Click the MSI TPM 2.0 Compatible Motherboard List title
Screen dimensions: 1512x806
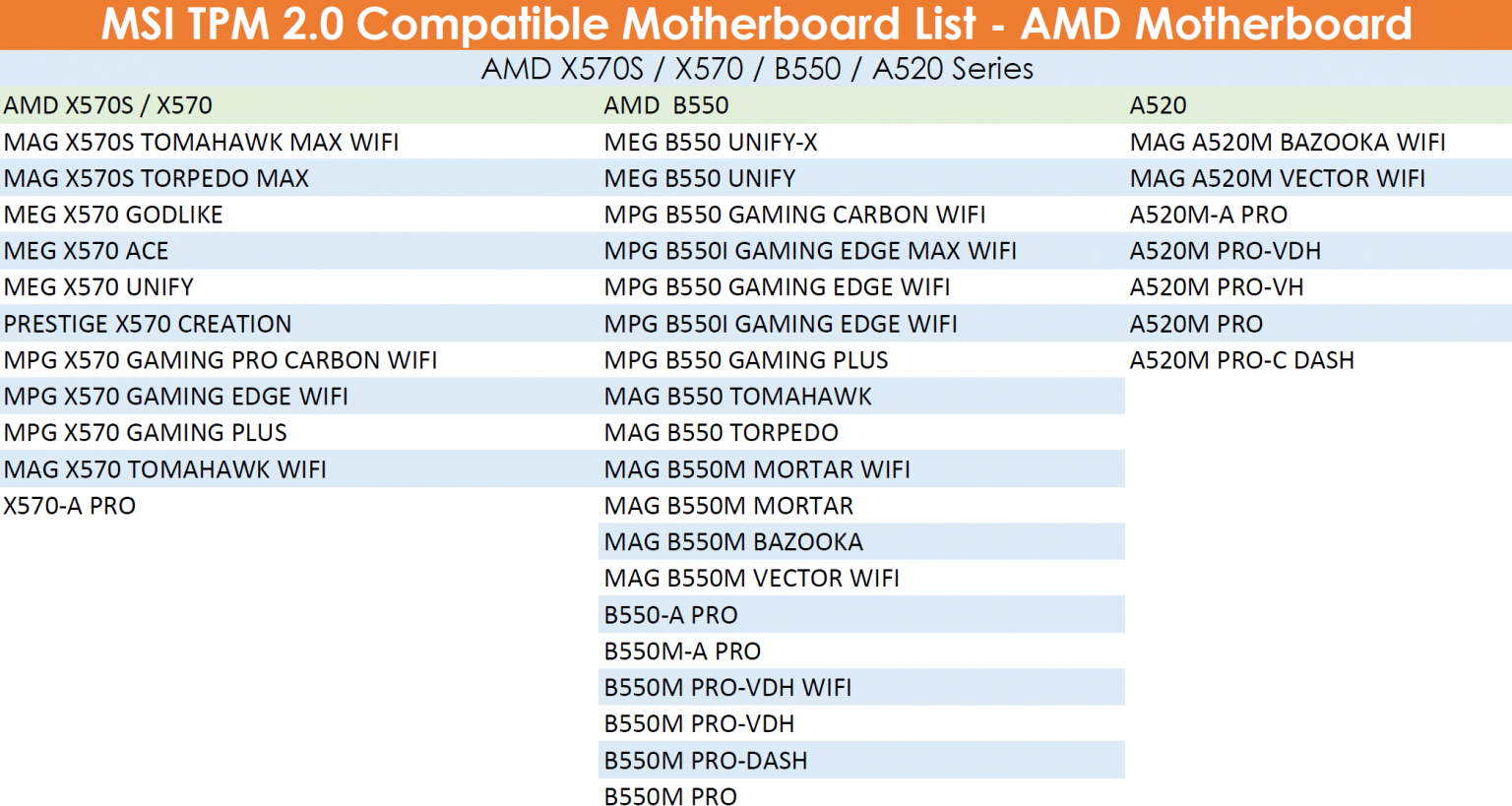(756, 24)
